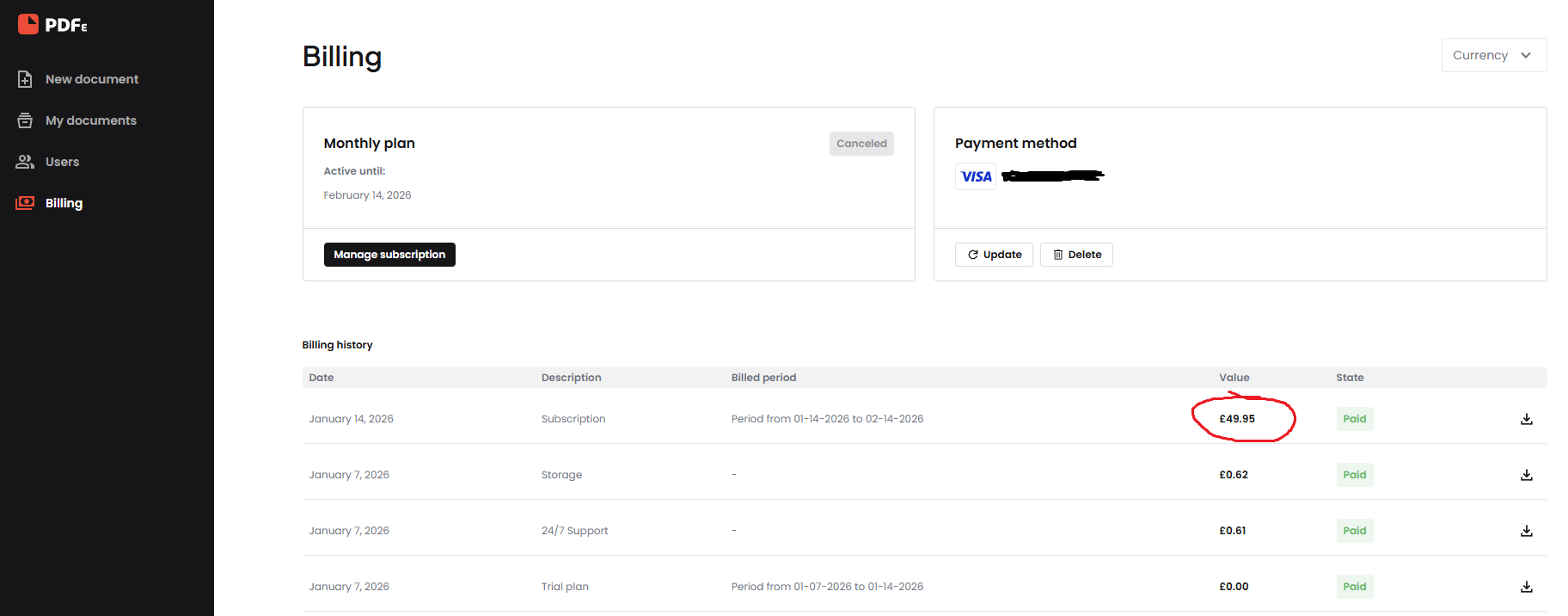This screenshot has height=616, width=1568.
Task: Click the PDF logo icon
Action: point(28,24)
